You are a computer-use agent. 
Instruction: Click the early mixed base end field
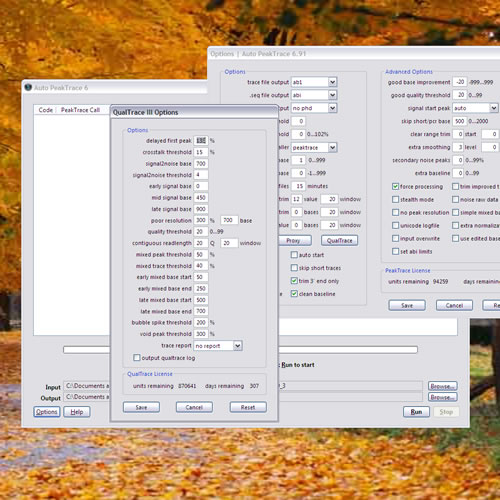pos(201,288)
